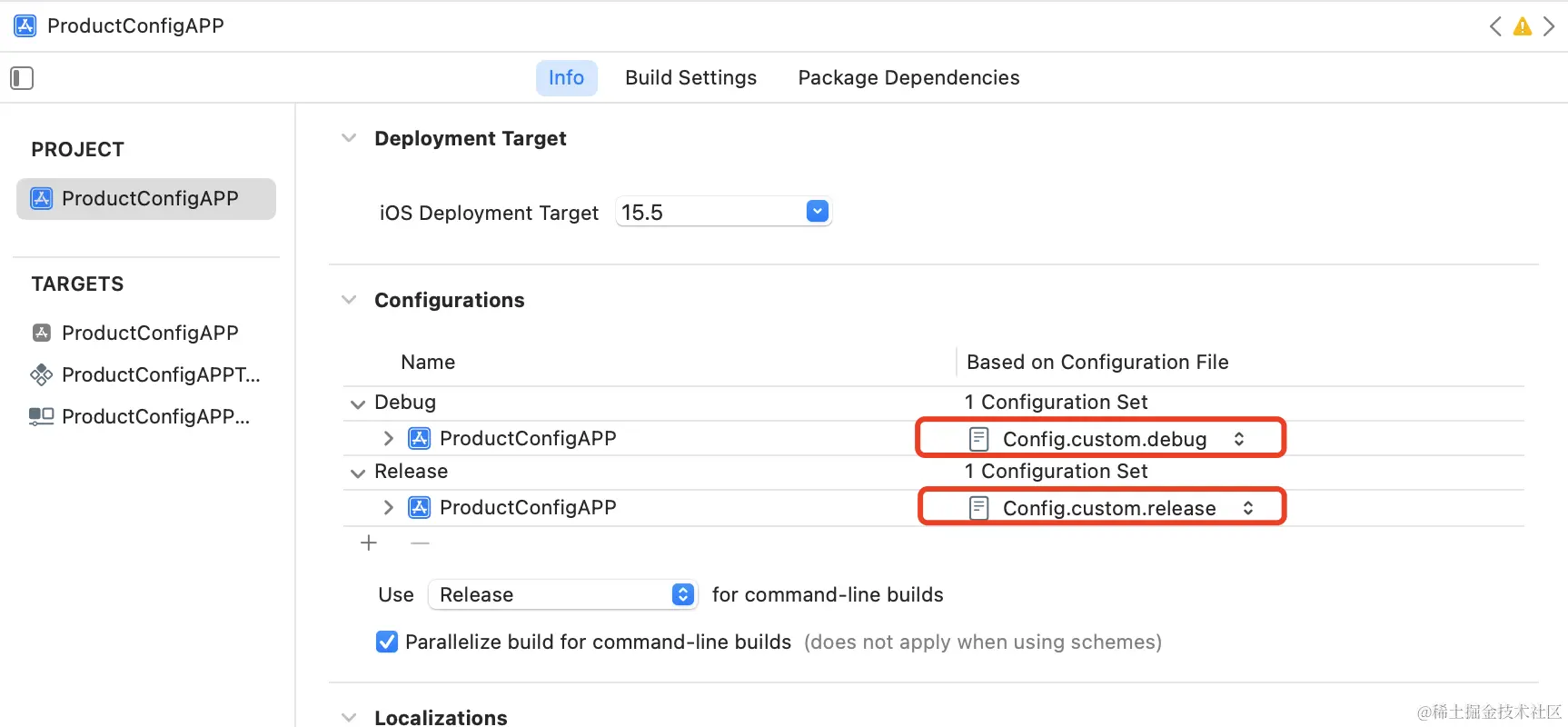Click the yellow warning issue icon
This screenshot has width=1568, height=727.
point(1523,26)
